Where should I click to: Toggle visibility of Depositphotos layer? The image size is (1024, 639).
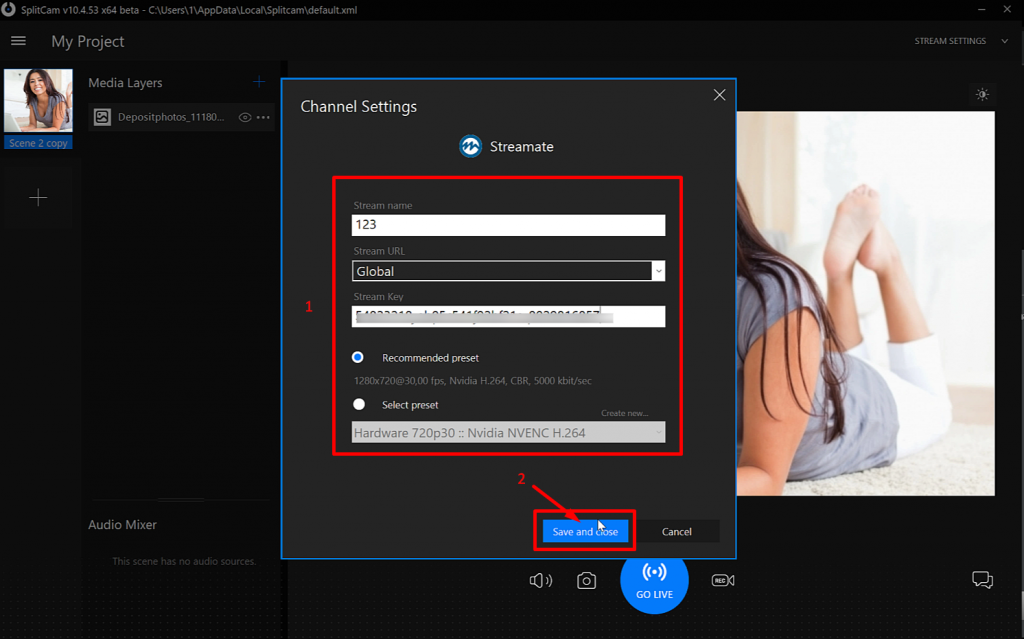click(245, 118)
